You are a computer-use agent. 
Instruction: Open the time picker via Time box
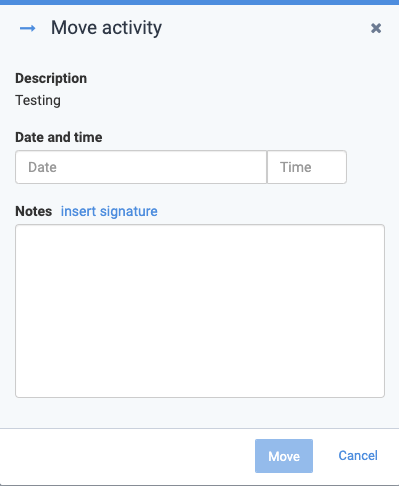point(307,167)
